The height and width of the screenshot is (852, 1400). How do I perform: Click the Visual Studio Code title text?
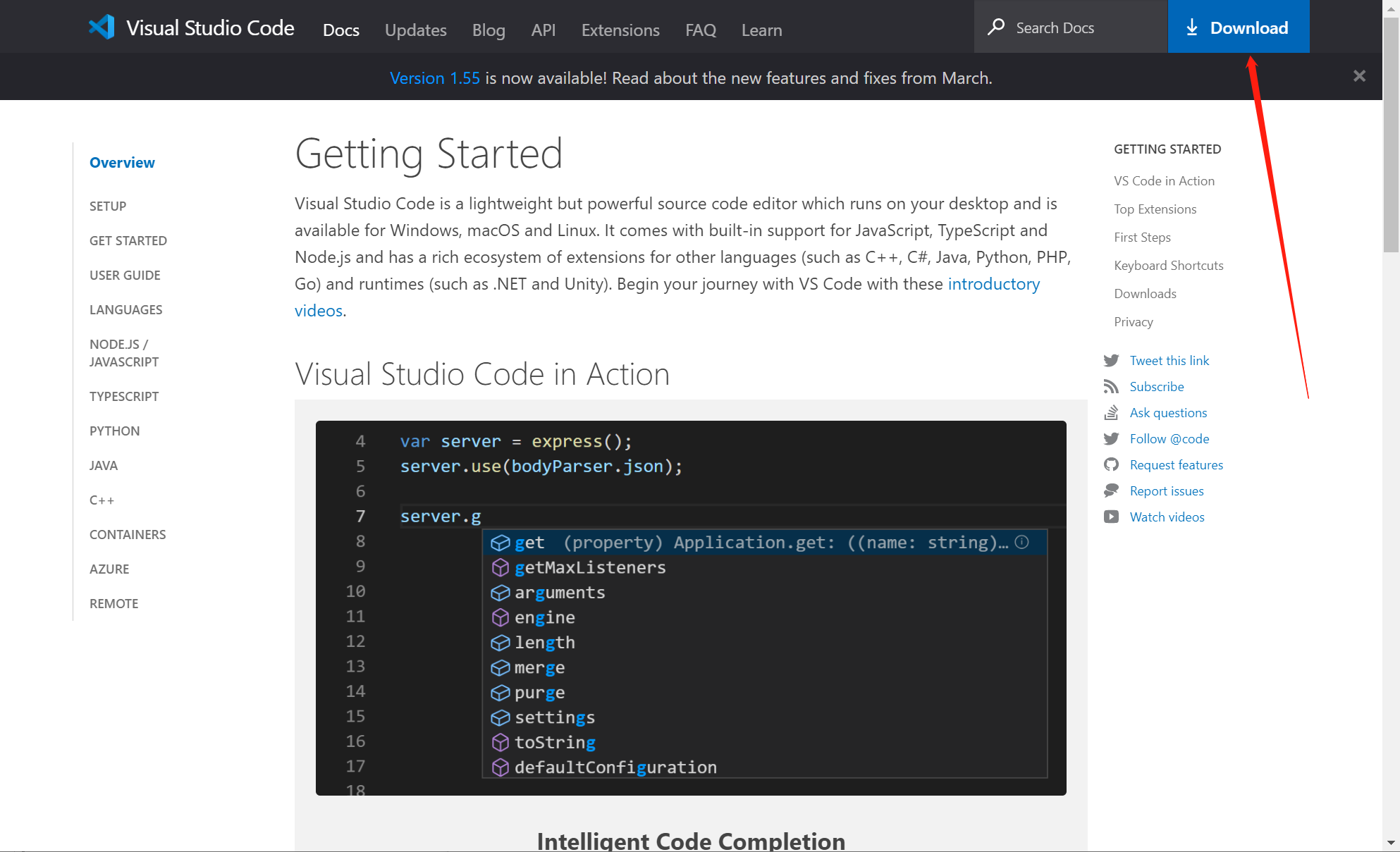(210, 28)
